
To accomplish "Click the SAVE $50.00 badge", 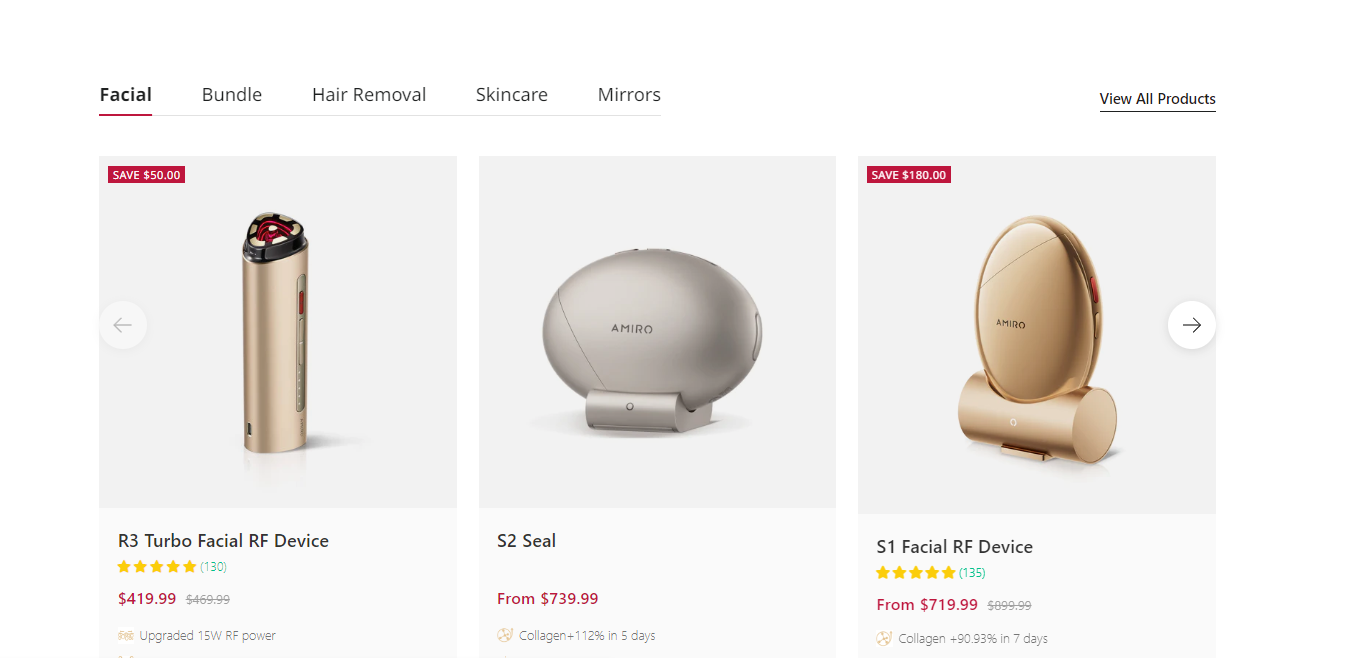I will click(146, 175).
